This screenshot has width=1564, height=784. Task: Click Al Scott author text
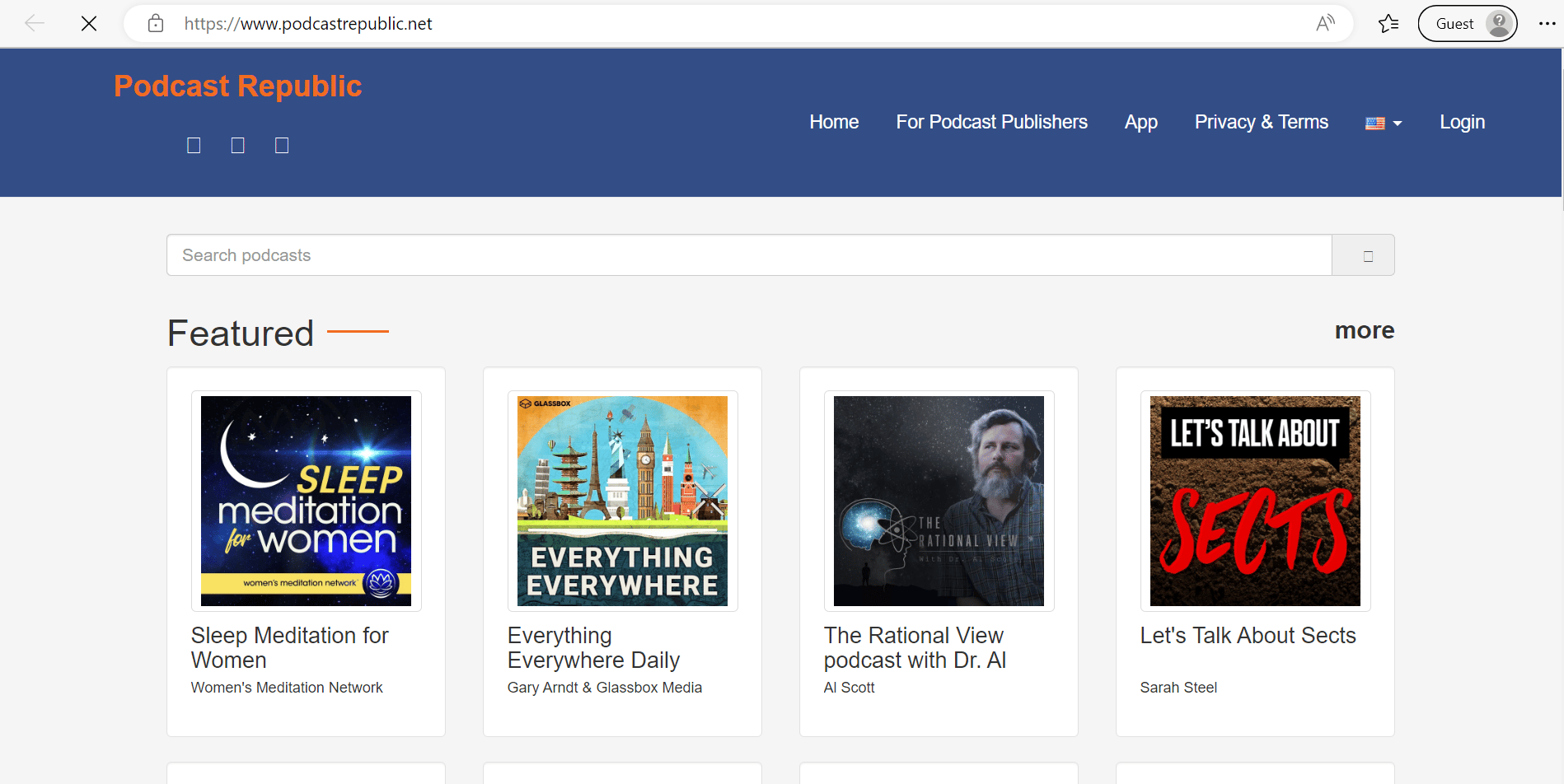click(849, 688)
